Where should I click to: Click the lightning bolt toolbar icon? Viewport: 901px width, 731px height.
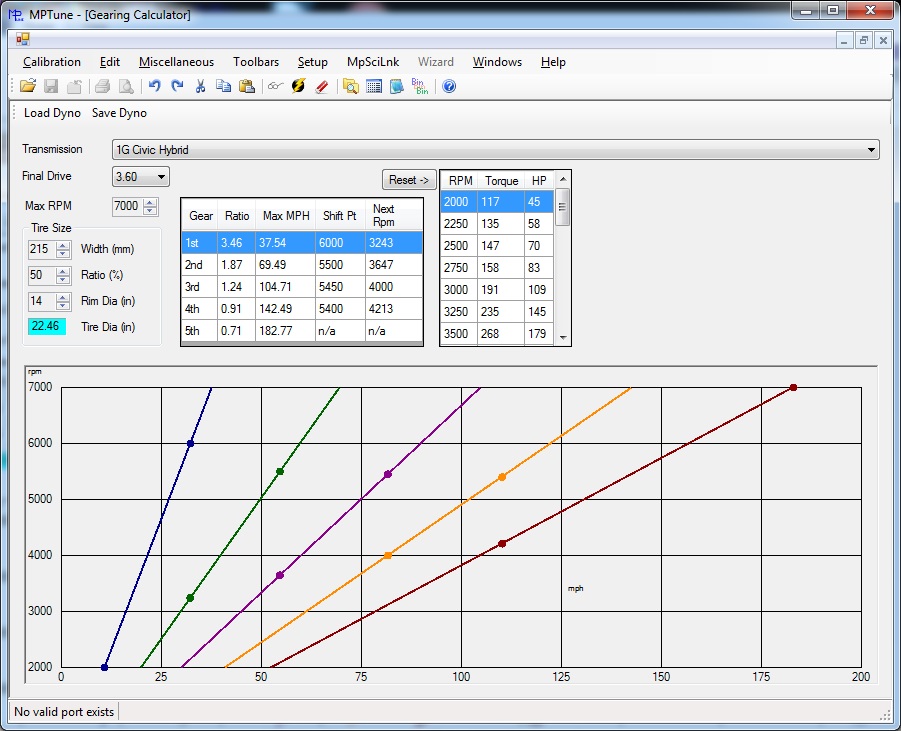click(298, 86)
